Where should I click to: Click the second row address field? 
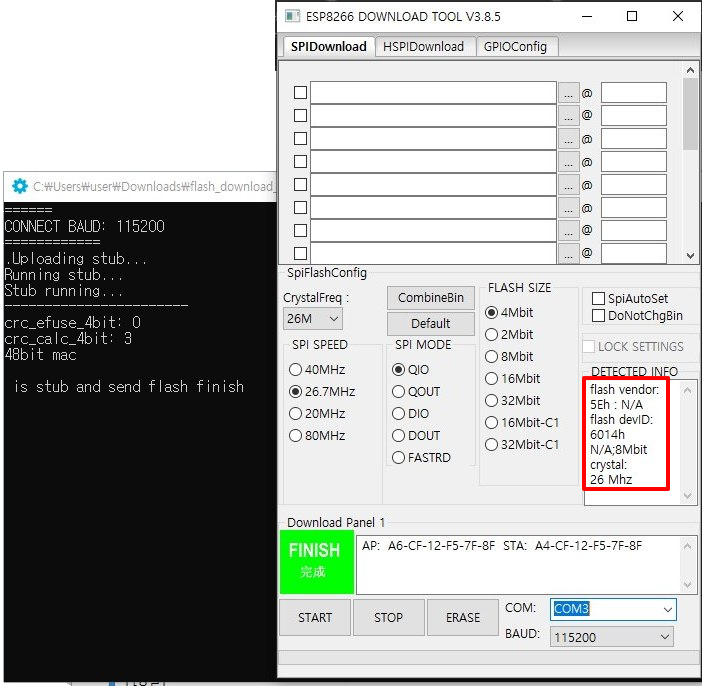click(x=634, y=116)
